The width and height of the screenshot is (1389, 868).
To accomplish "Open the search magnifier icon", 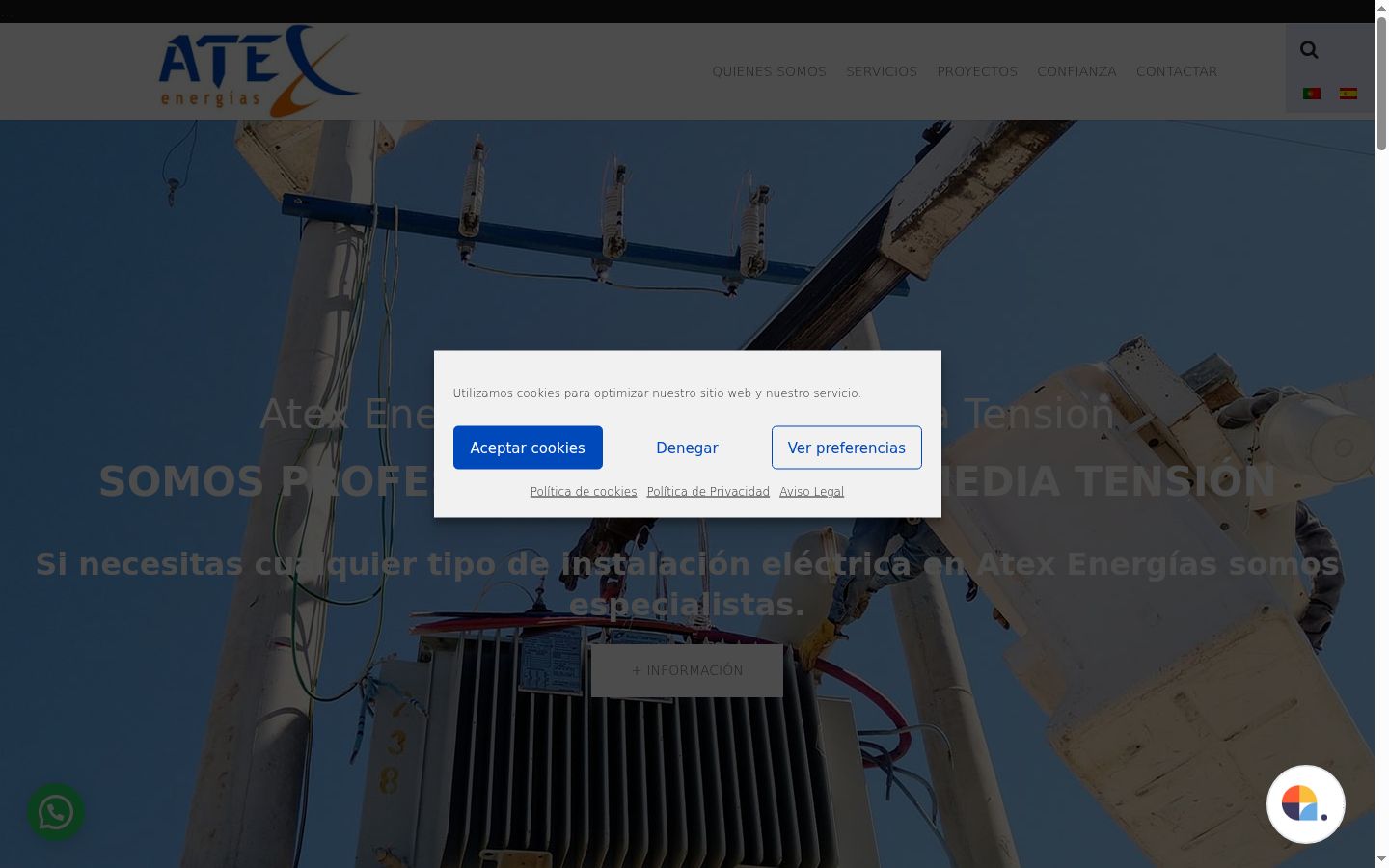I will pos(1309,50).
